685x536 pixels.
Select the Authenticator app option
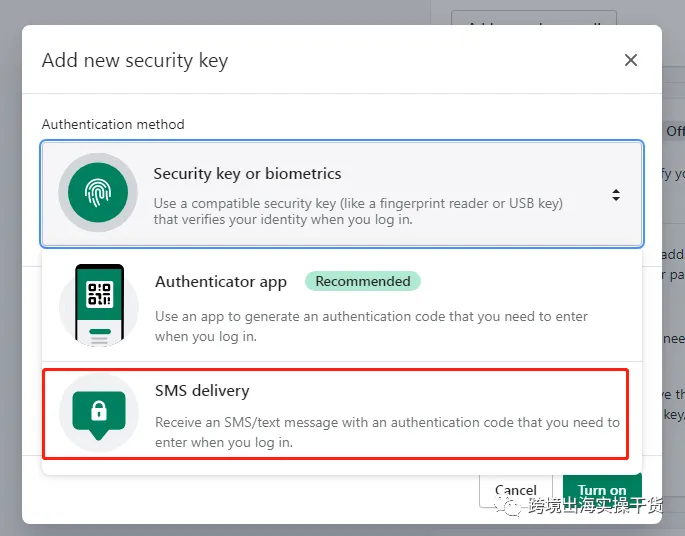pos(342,306)
